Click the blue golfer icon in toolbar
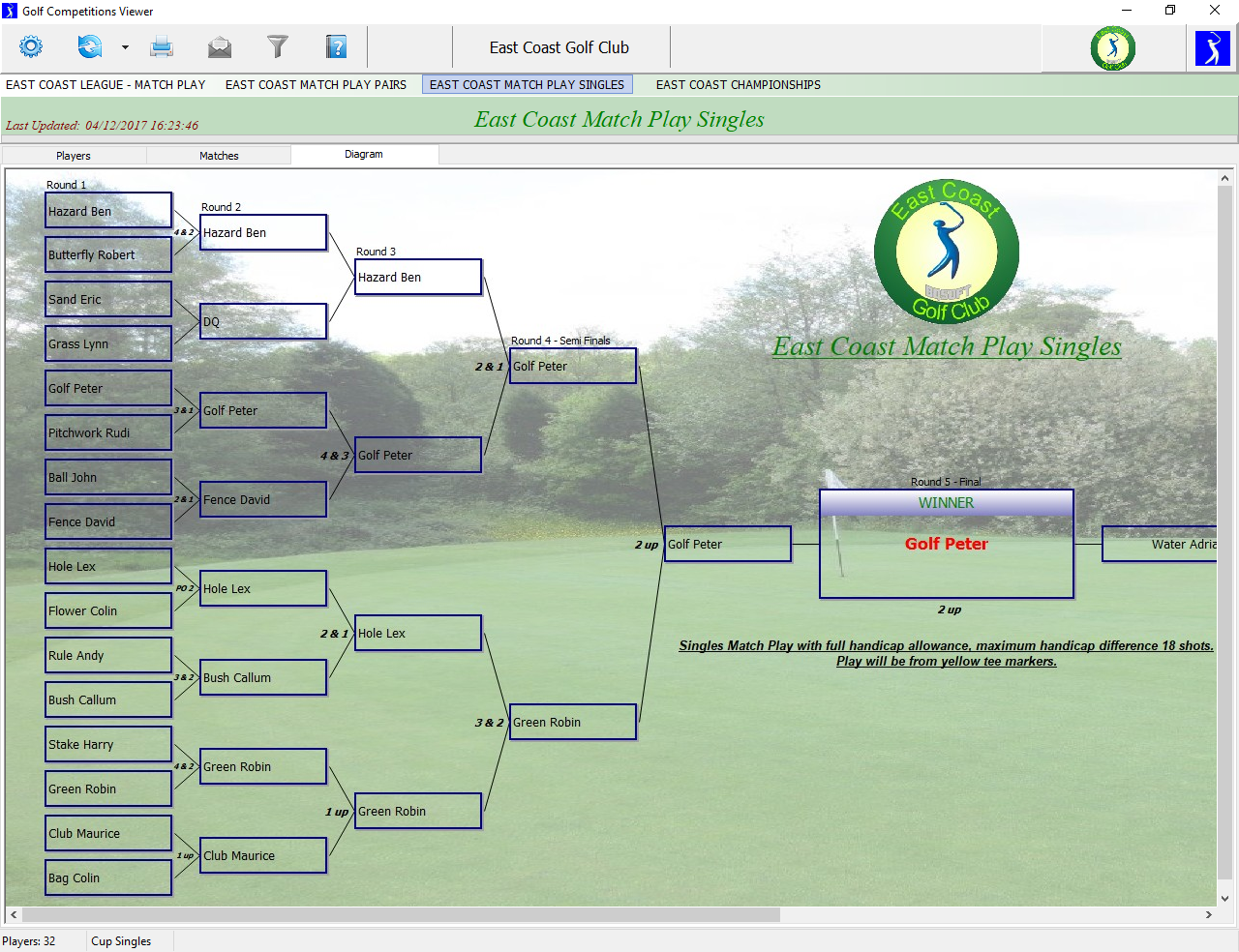The image size is (1239, 952). (x=1212, y=48)
